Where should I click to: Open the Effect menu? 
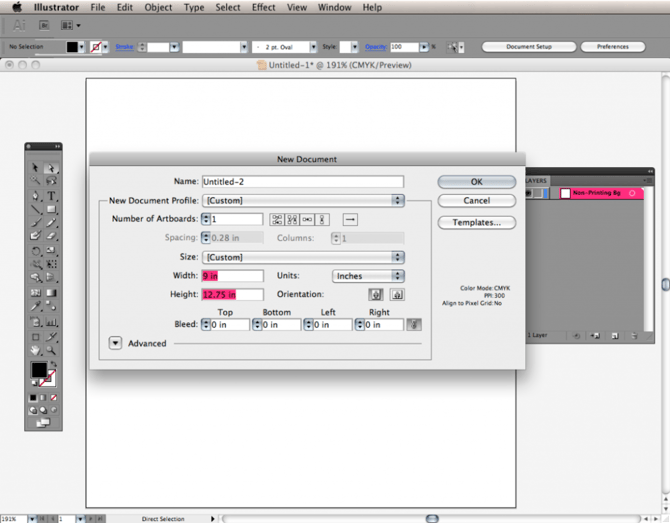(x=263, y=7)
